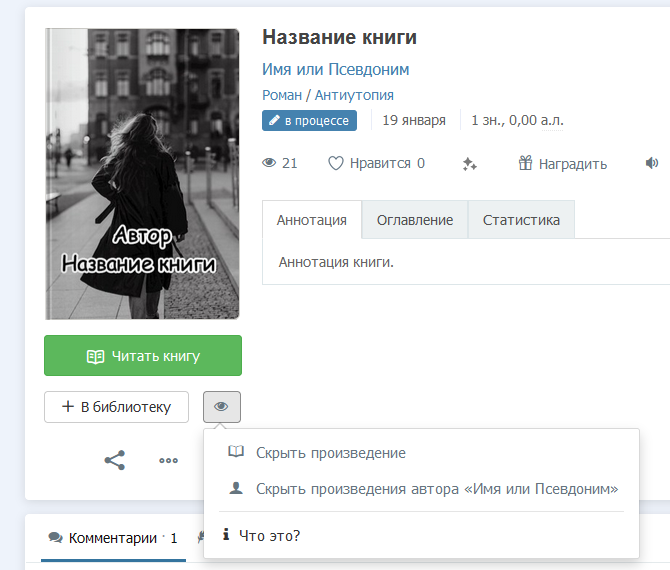Select the Аннотация tab
The image size is (670, 570).
[312, 220]
